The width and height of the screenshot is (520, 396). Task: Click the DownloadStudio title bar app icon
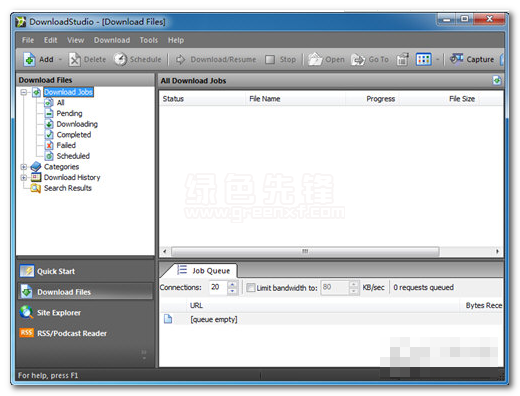(20, 22)
